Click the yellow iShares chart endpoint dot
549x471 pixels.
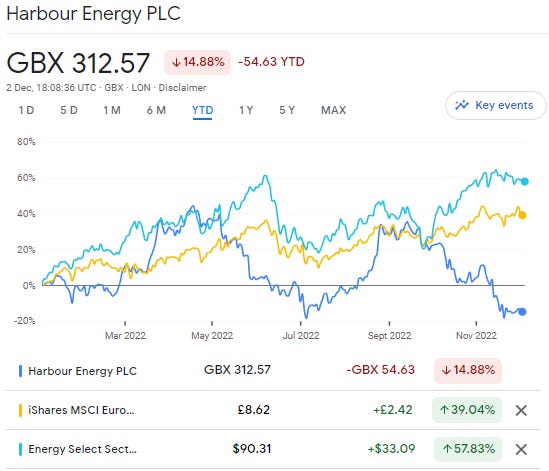click(x=522, y=215)
